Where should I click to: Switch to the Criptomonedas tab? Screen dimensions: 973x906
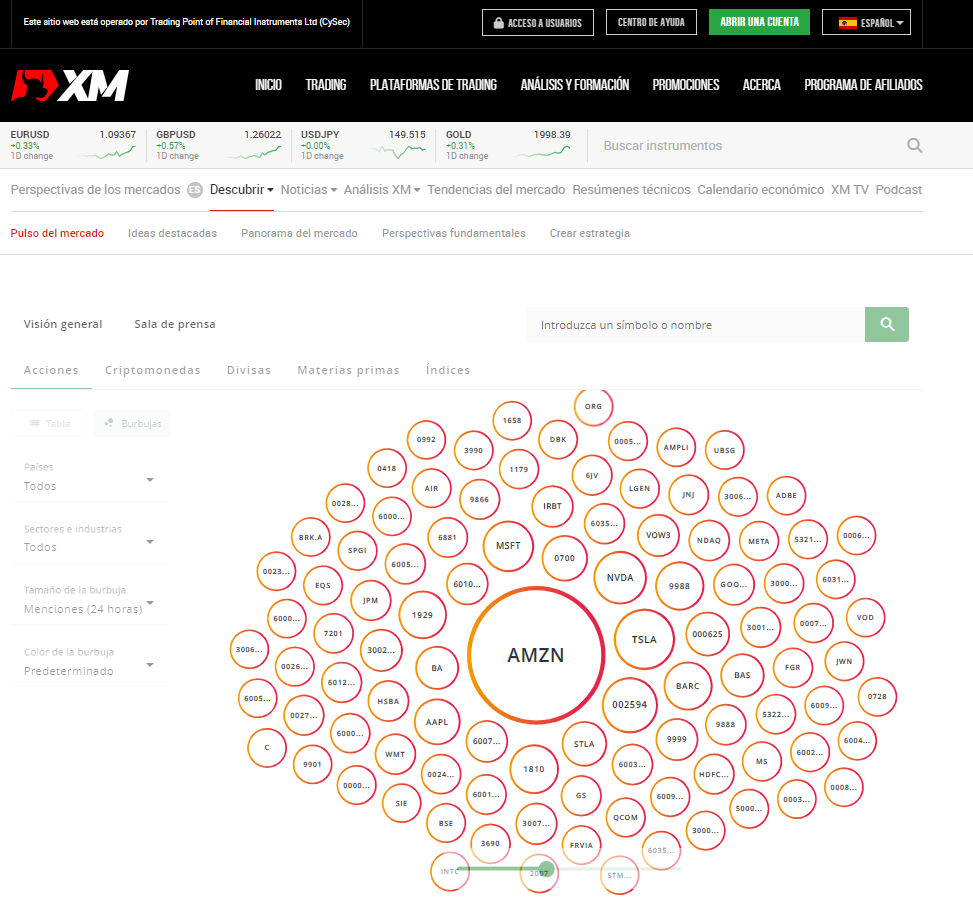(x=152, y=370)
